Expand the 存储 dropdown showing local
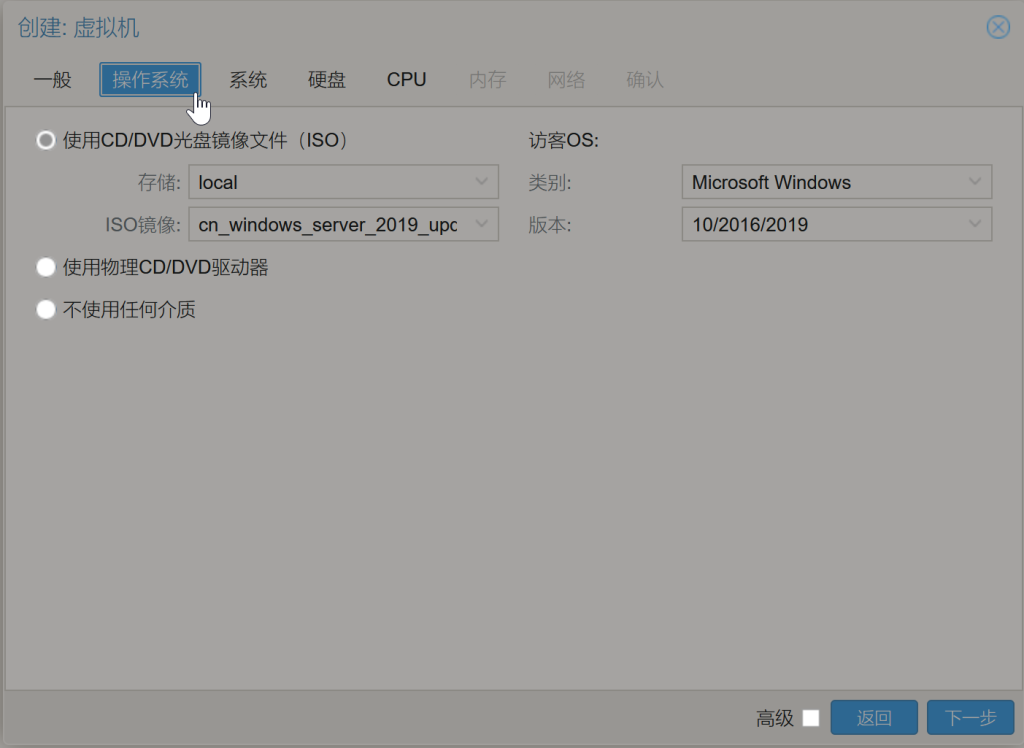This screenshot has height=748, width=1024. tap(343, 182)
